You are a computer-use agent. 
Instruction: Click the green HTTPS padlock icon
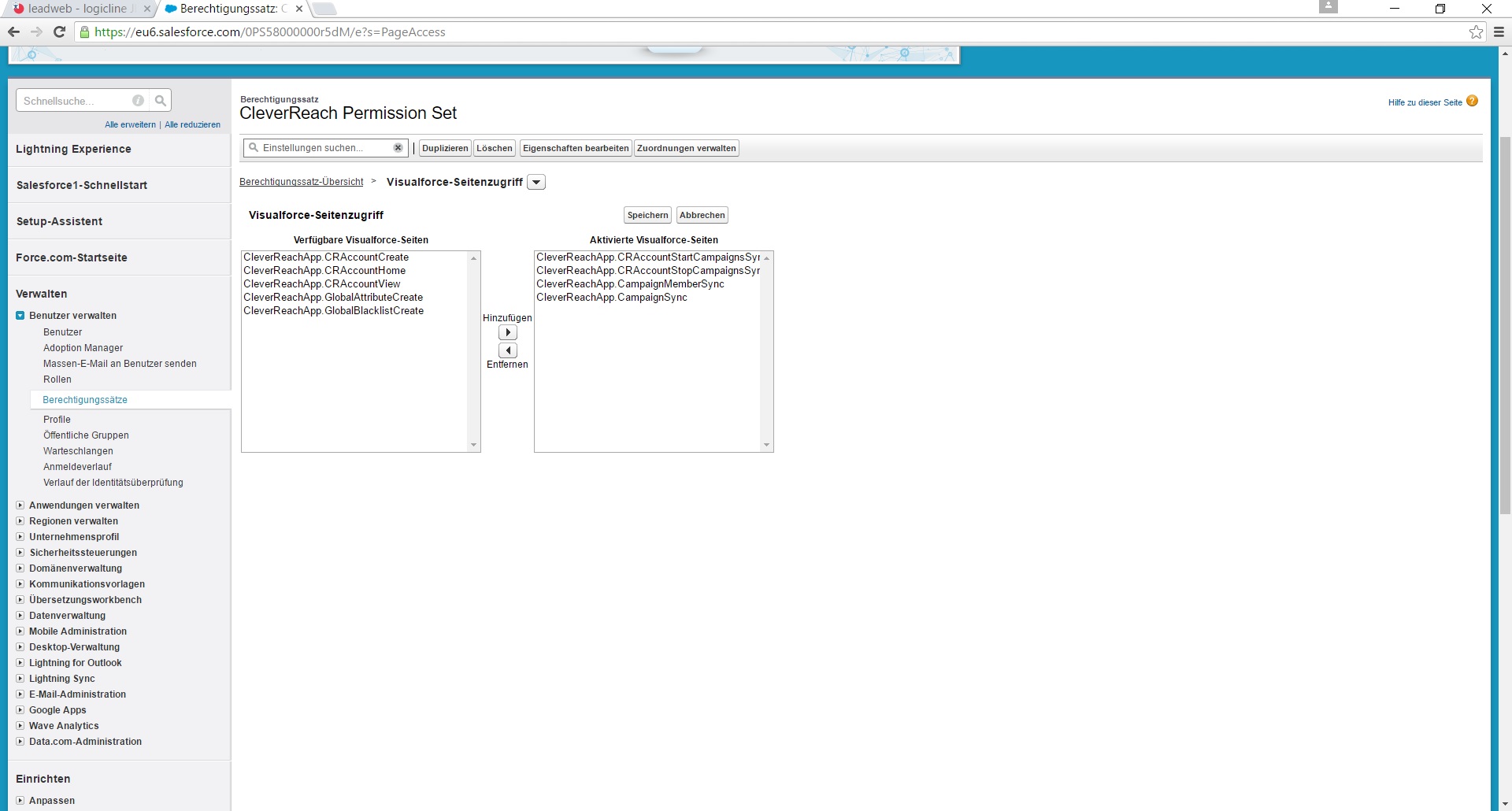[x=85, y=32]
